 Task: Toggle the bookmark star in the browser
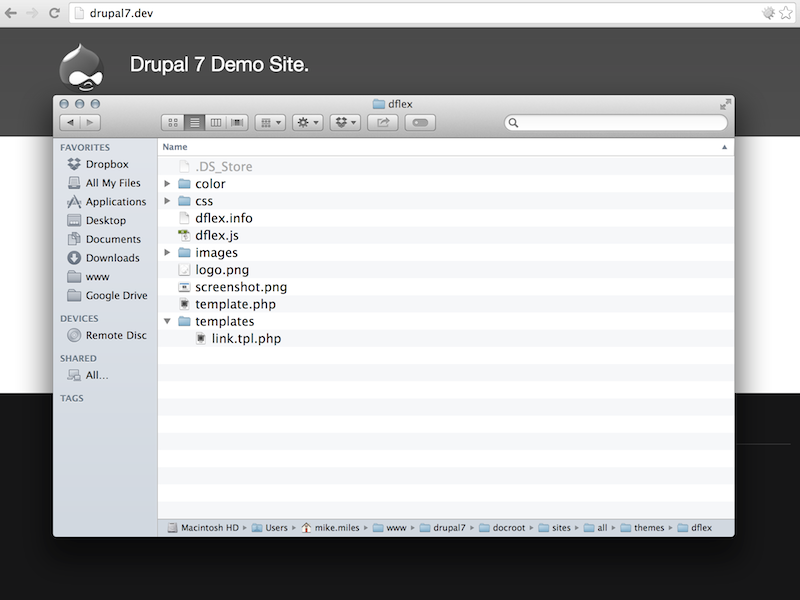785,14
